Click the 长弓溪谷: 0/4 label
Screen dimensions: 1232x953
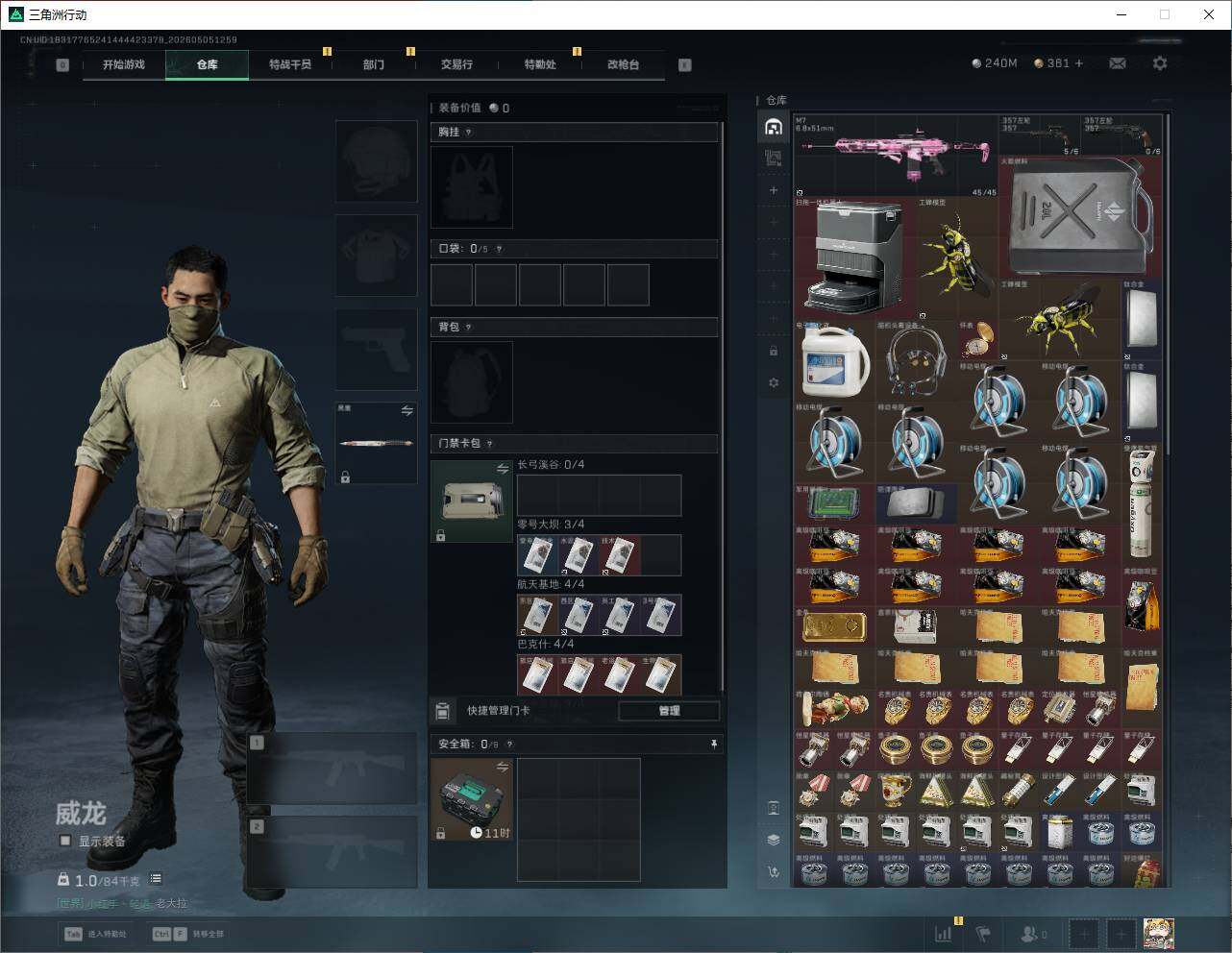pos(551,465)
